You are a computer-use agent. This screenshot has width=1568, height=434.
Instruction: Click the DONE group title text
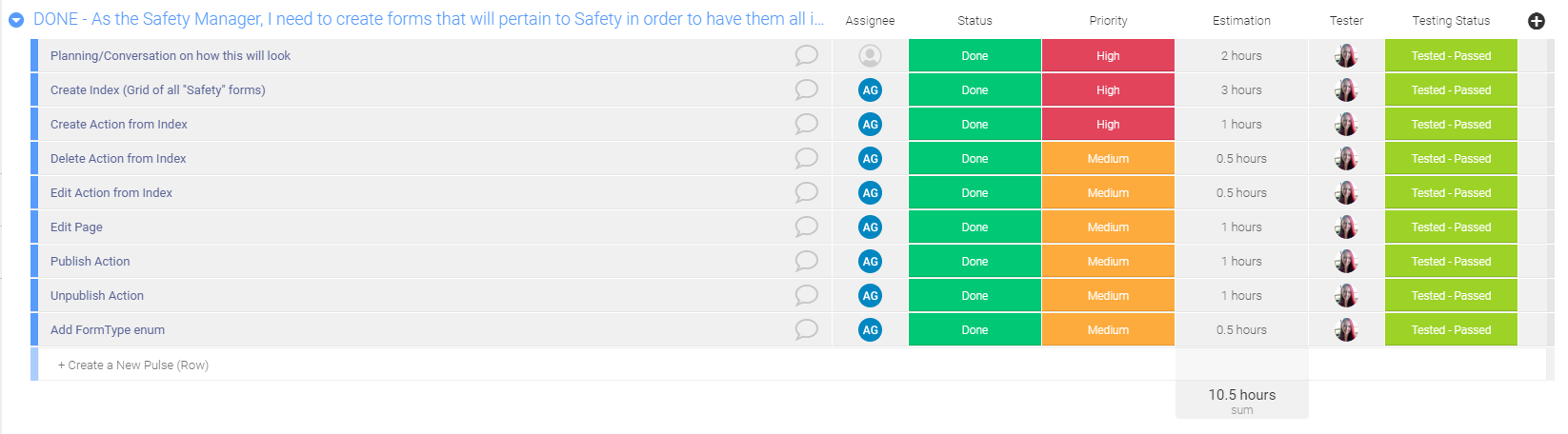(429, 19)
